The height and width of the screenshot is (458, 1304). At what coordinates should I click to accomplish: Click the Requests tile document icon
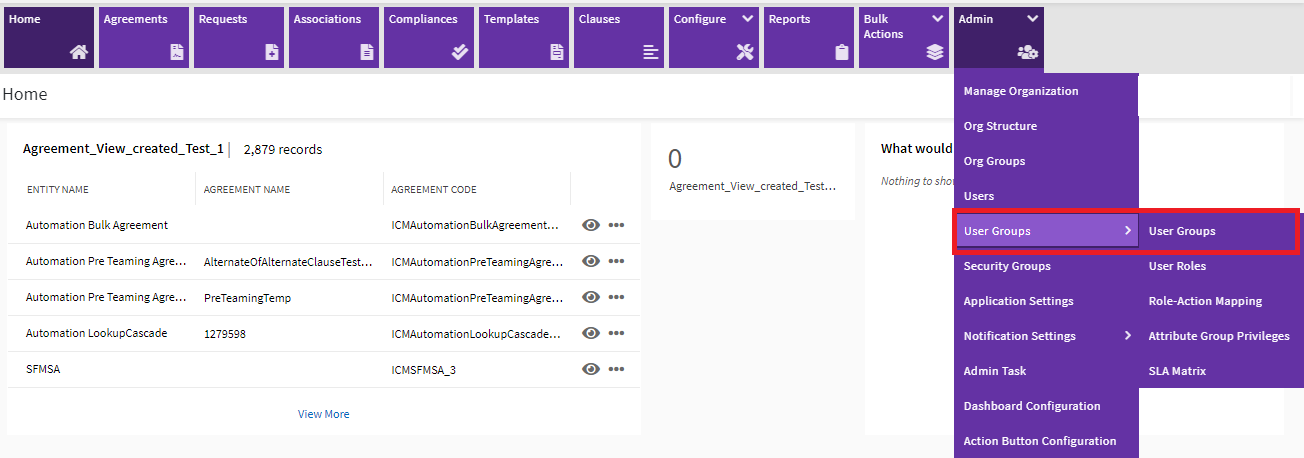pyautogui.click(x=272, y=53)
